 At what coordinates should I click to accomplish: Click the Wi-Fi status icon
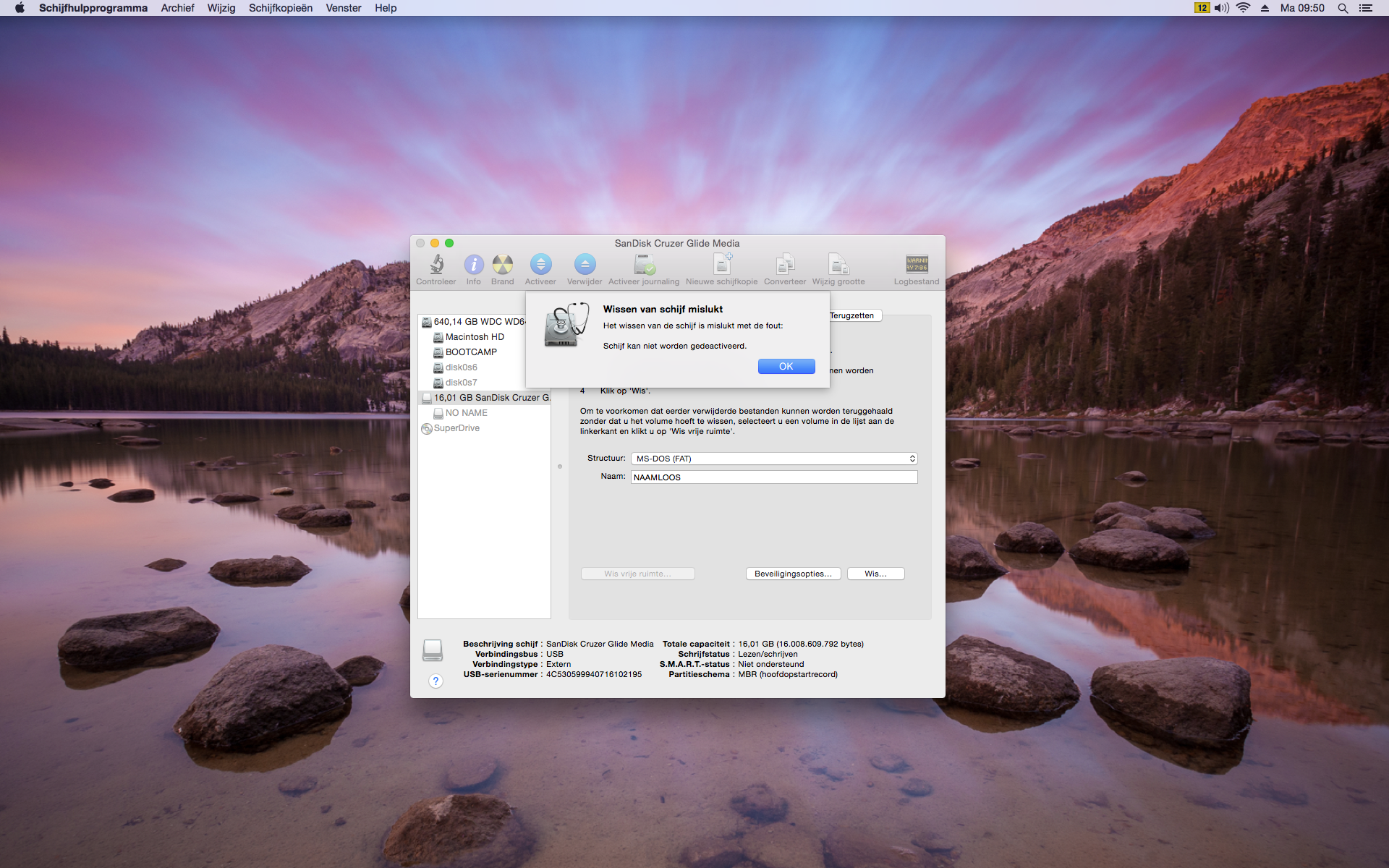[1244, 8]
